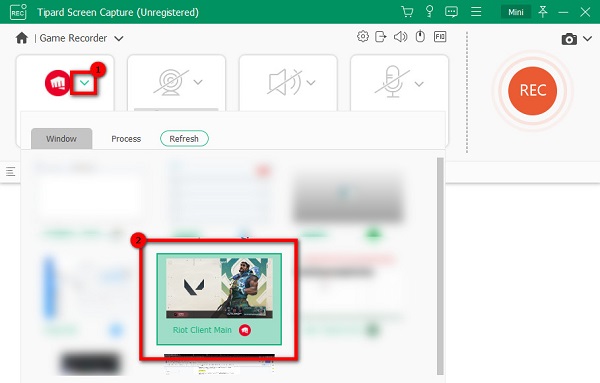The width and height of the screenshot is (600, 383).
Task: Start recording with REC button
Action: coord(532,91)
